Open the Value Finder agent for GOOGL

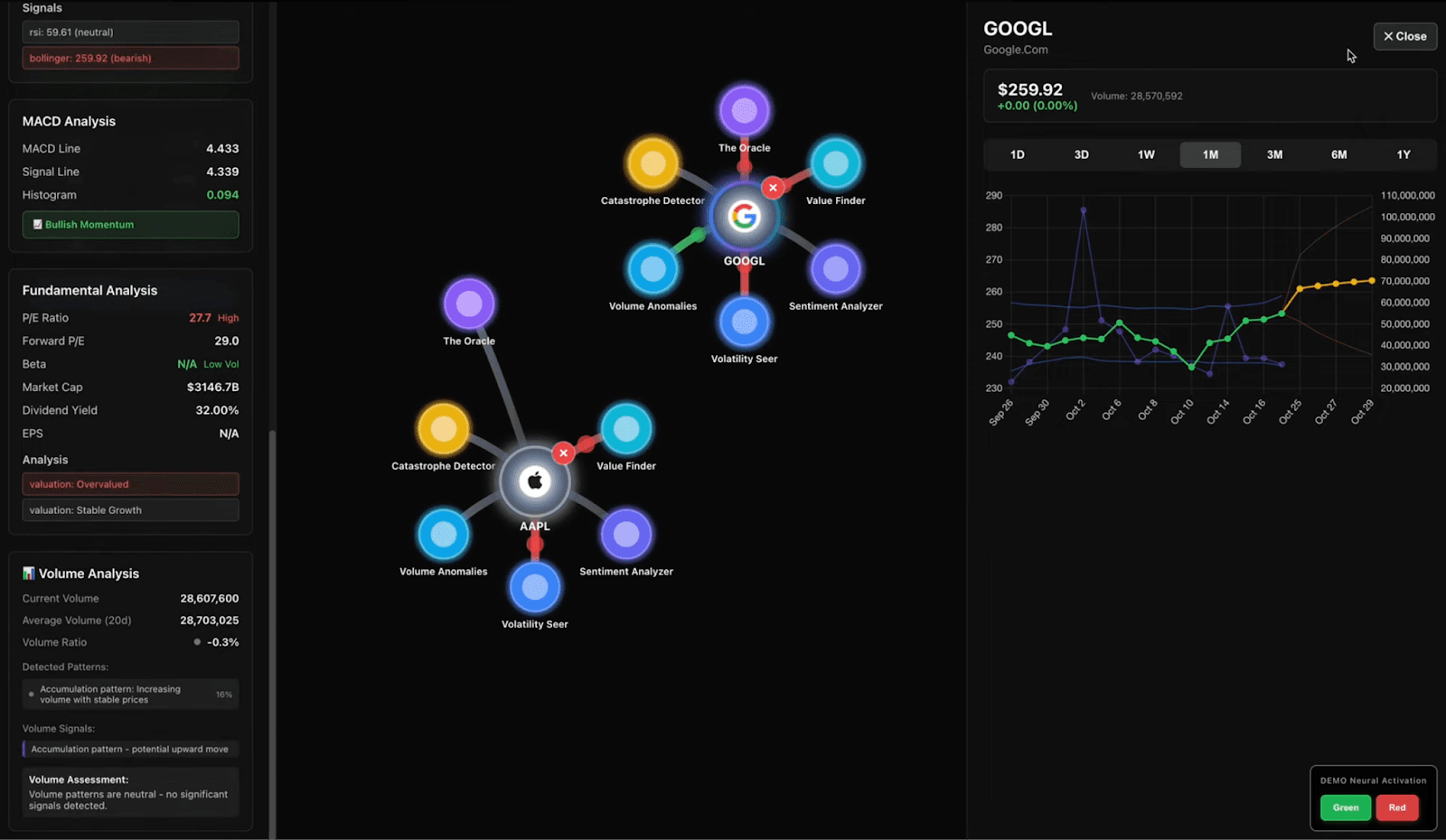(x=834, y=163)
